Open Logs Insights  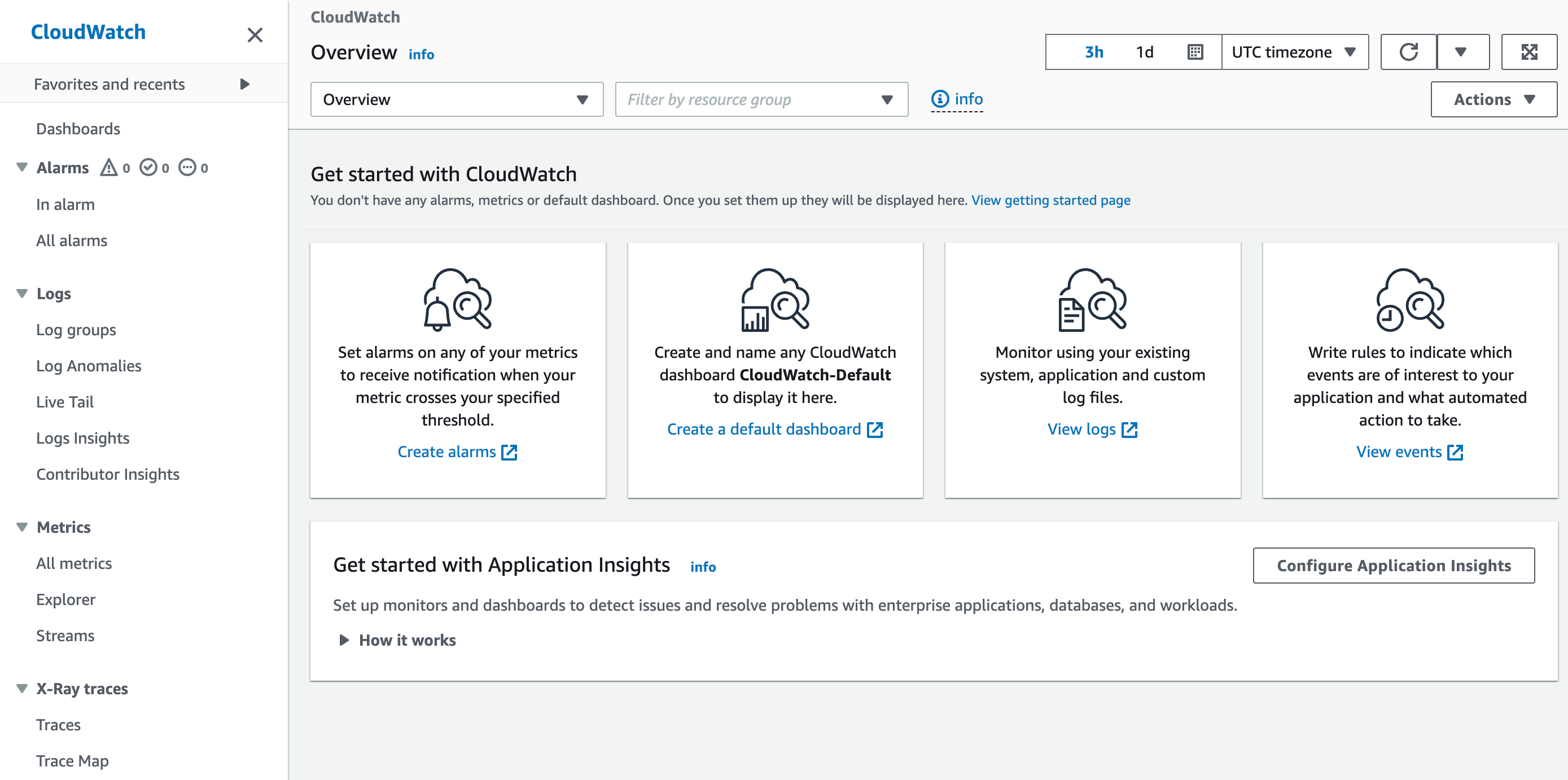82,438
